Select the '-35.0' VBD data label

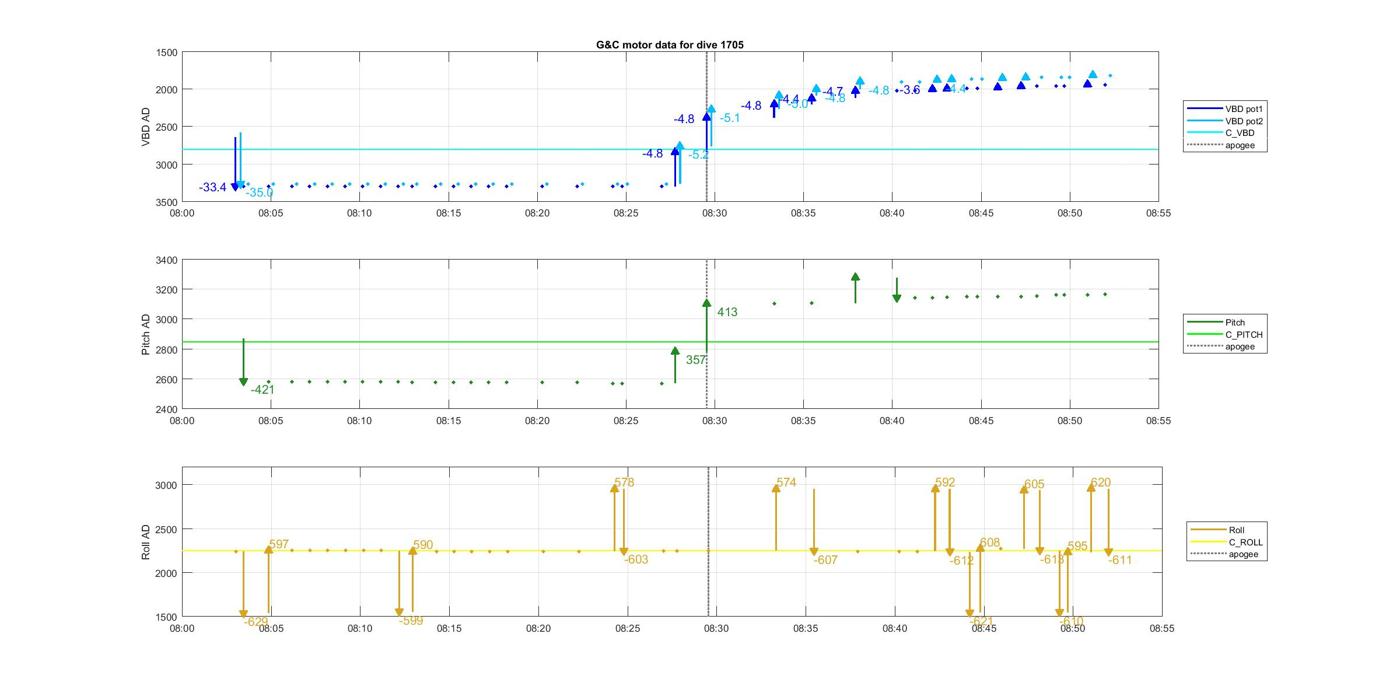[x=260, y=193]
